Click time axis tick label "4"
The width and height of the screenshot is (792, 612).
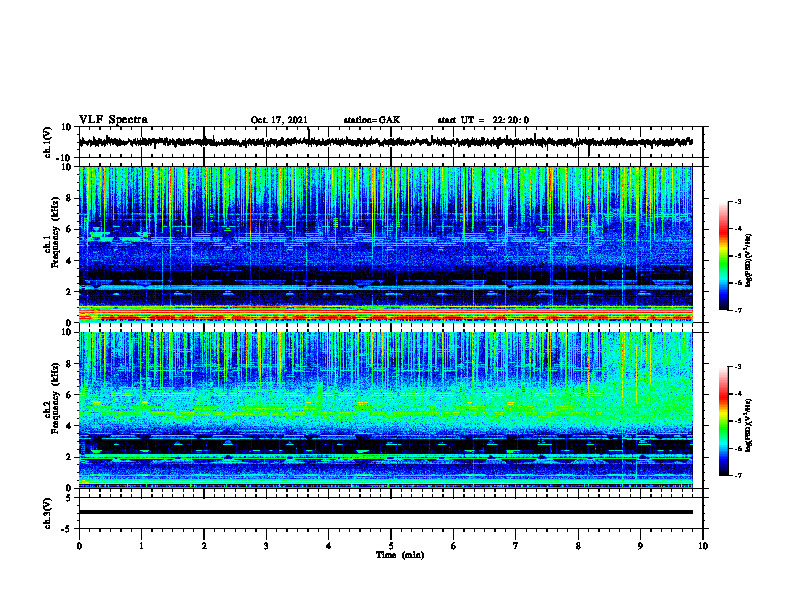pyautogui.click(x=329, y=546)
